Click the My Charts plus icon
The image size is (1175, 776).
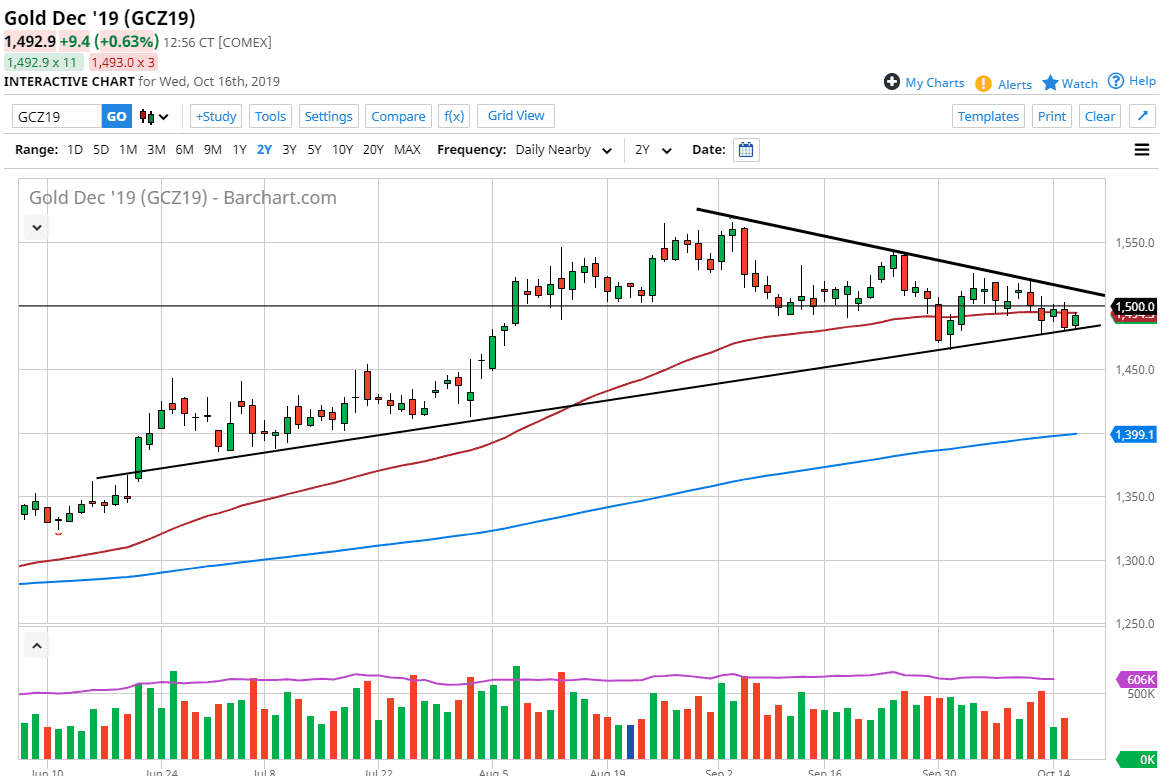[890, 82]
